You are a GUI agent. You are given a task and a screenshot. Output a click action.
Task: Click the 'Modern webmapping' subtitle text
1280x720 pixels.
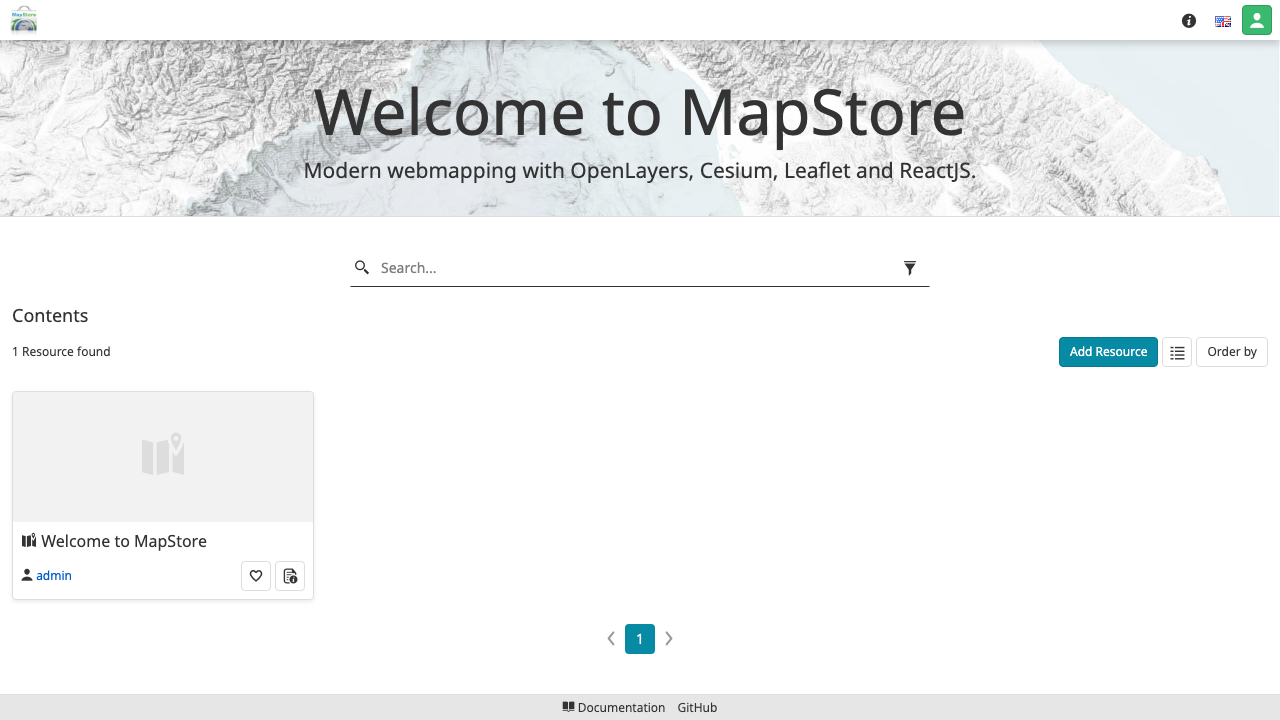click(640, 171)
